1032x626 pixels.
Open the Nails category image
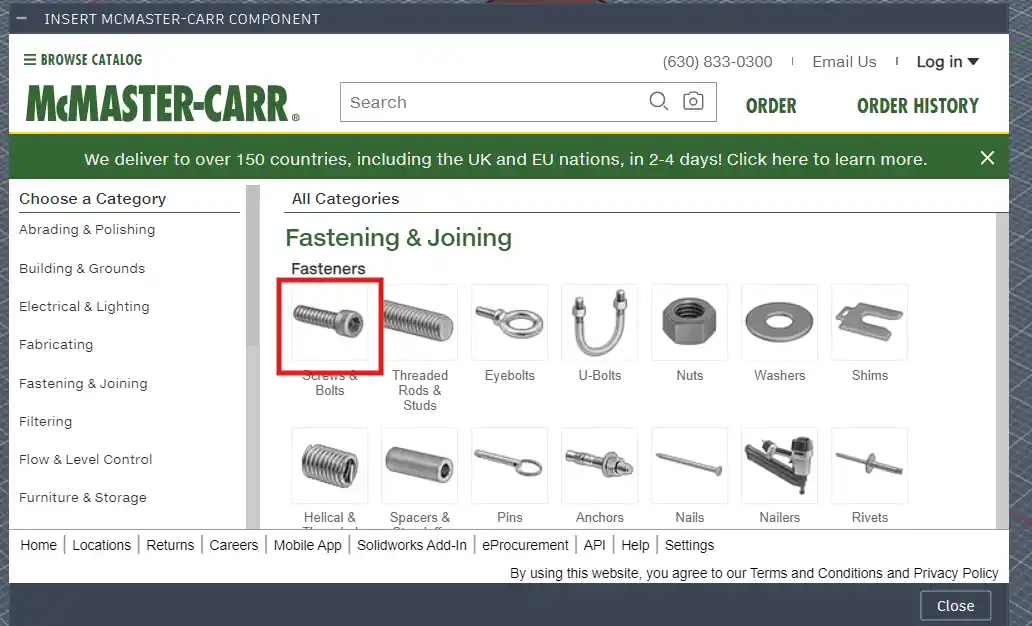point(690,465)
